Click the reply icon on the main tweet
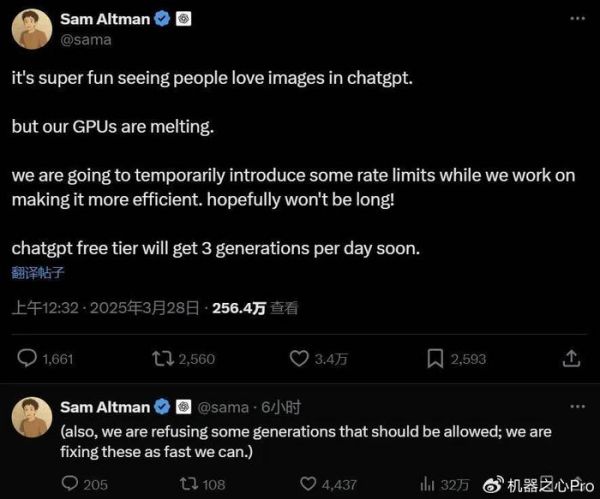Image resolution: width=600 pixels, height=499 pixels. 29,358
